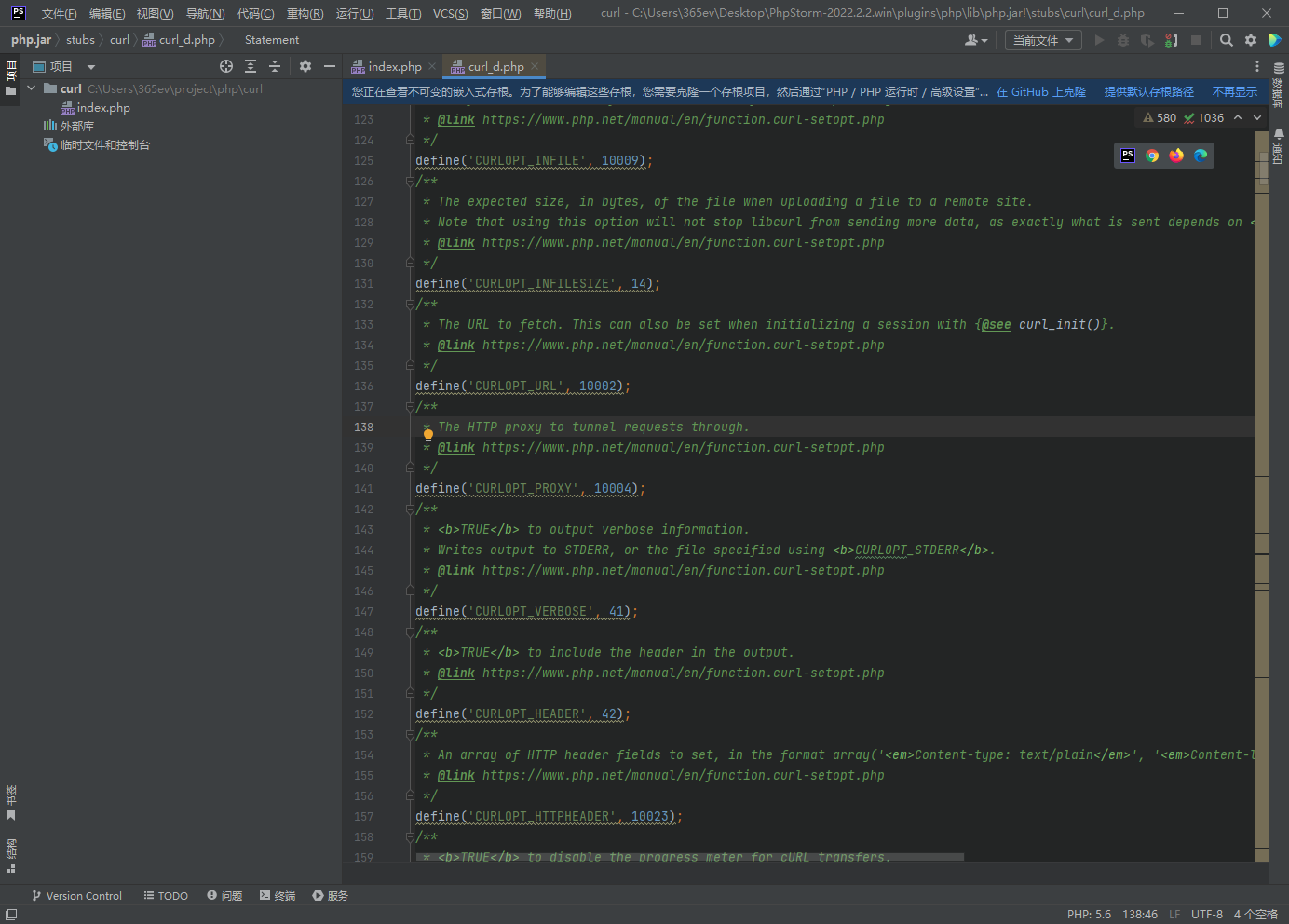The image size is (1289, 924).
Task: Collapse the curl project root folder
Action: (32, 88)
